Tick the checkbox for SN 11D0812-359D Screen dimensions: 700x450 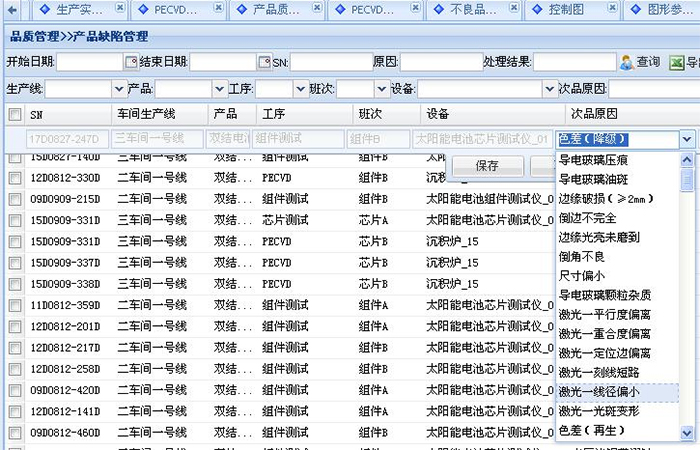coord(15,305)
